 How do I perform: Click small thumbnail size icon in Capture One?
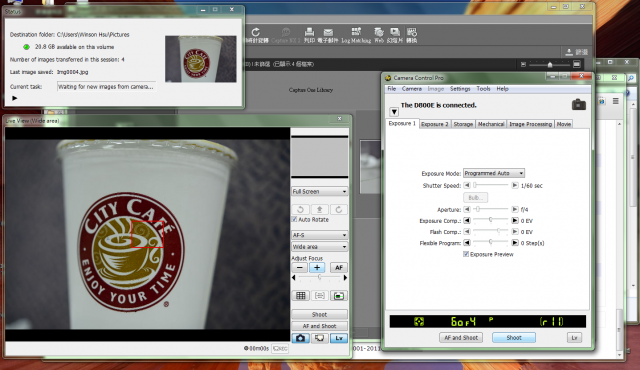(x=523, y=64)
